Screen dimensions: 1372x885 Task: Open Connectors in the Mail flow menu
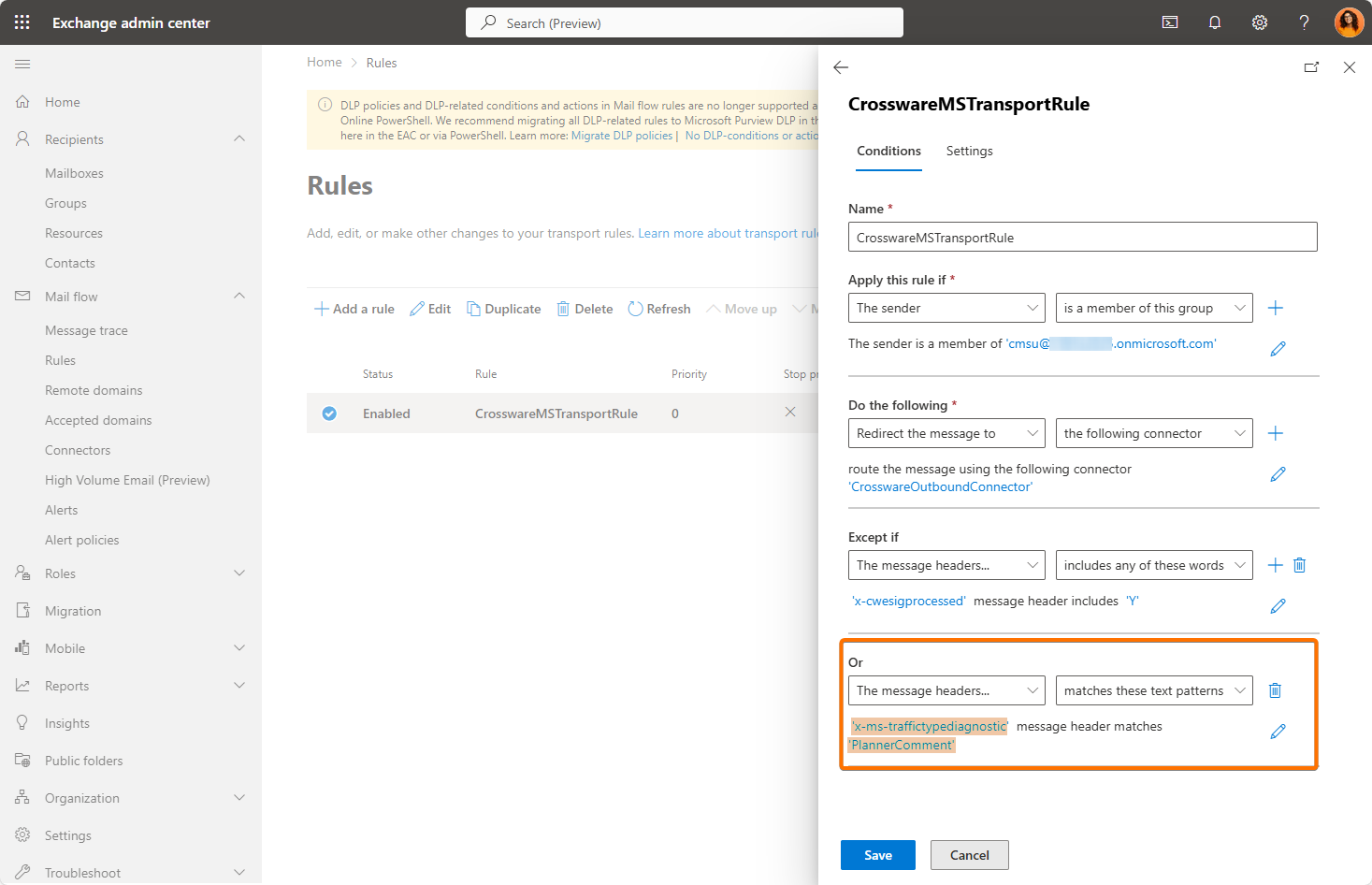(x=78, y=450)
